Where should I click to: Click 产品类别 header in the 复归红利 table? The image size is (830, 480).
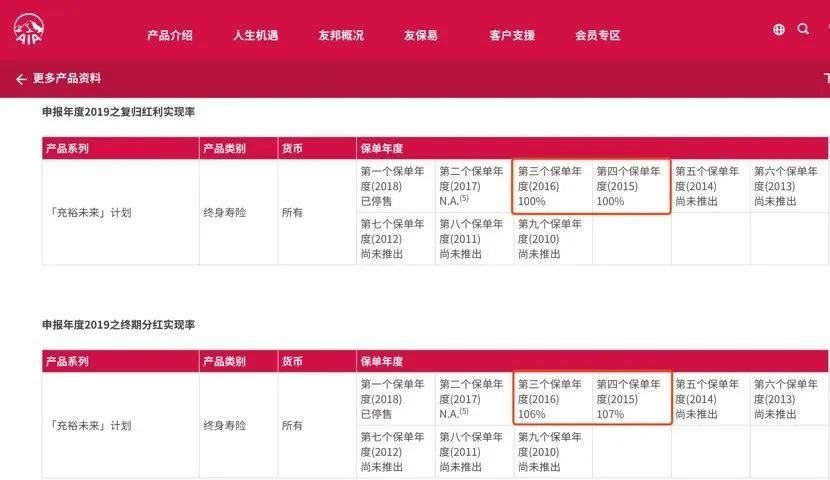click(238, 148)
